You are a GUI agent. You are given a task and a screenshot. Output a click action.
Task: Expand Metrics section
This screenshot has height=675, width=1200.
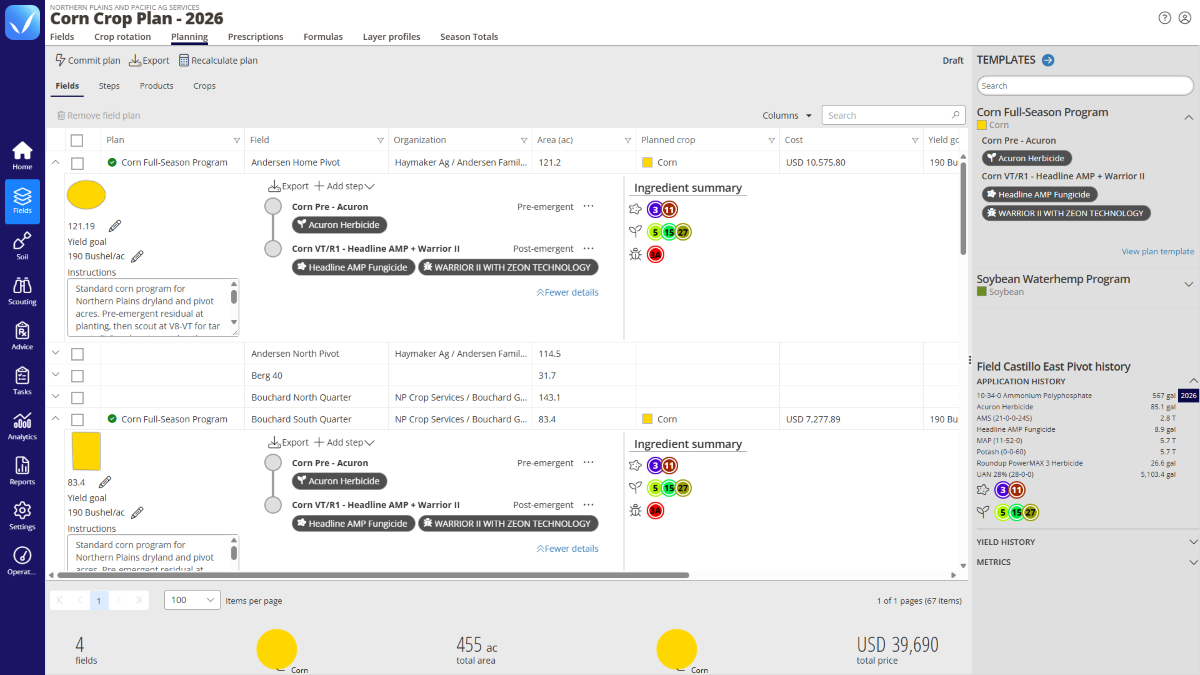[1192, 562]
